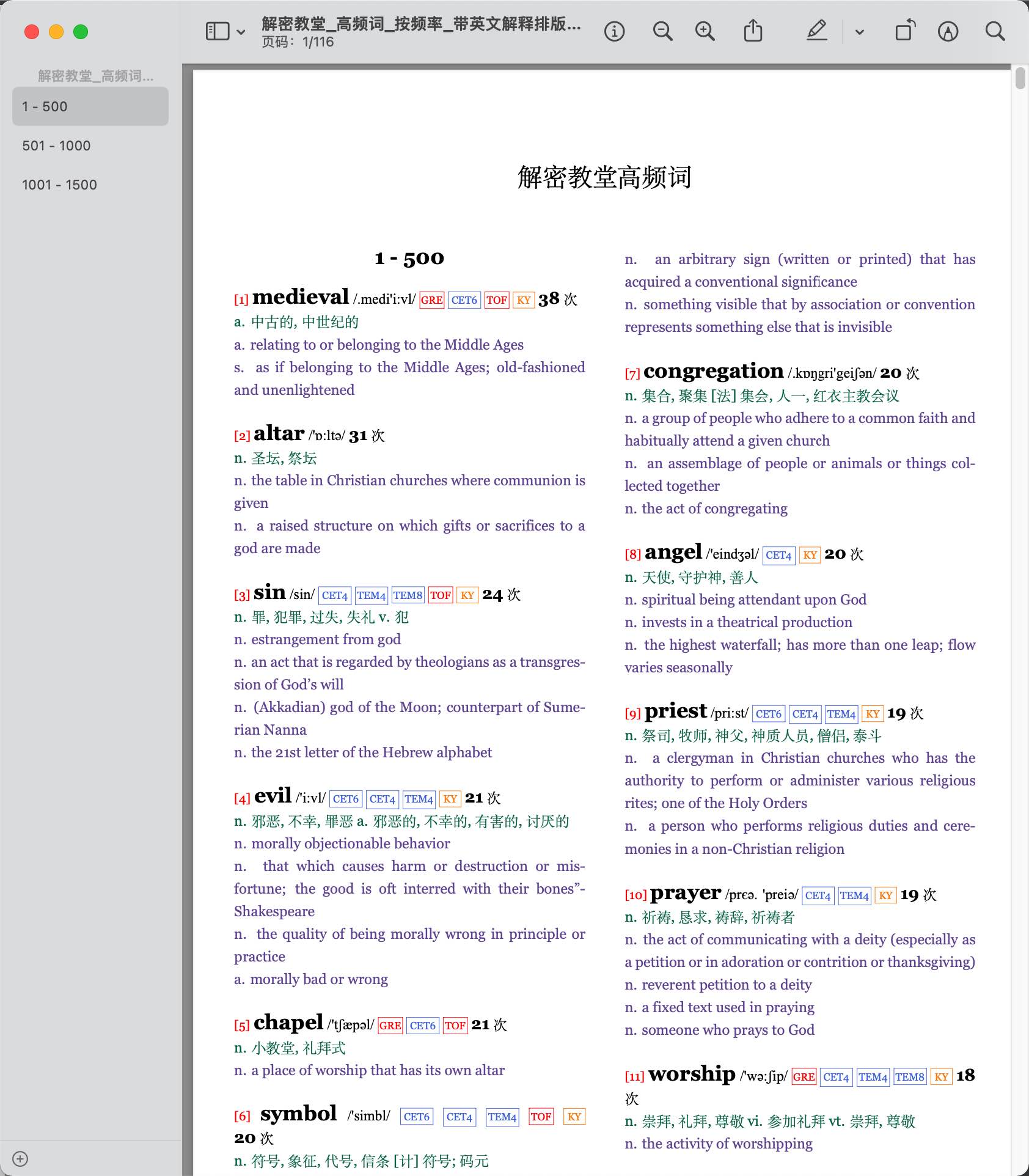Click the Chinese definition '小教堂, 礼拜式'
The height and width of the screenshot is (1176, 1029).
coord(298,1048)
